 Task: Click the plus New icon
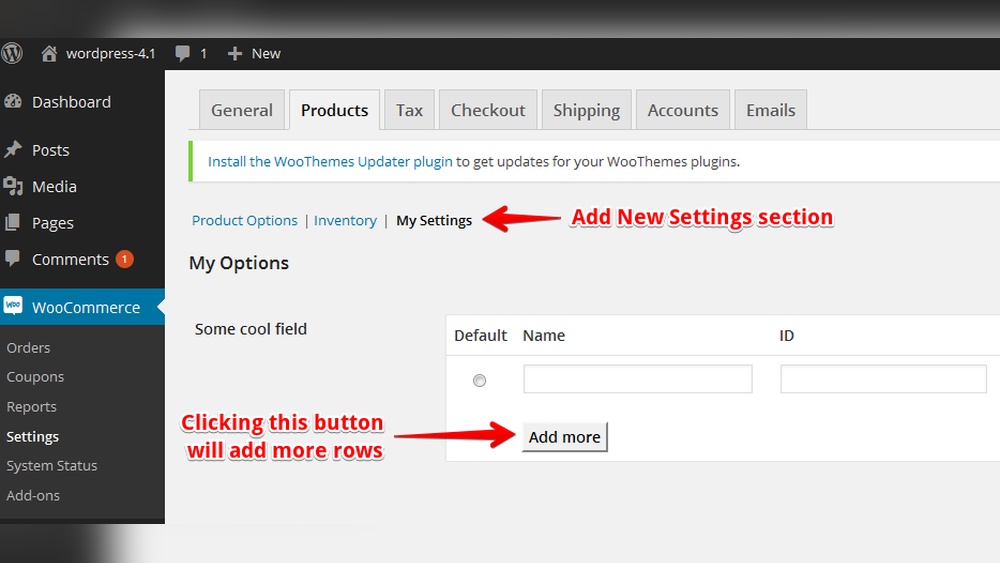pyautogui.click(x=235, y=54)
